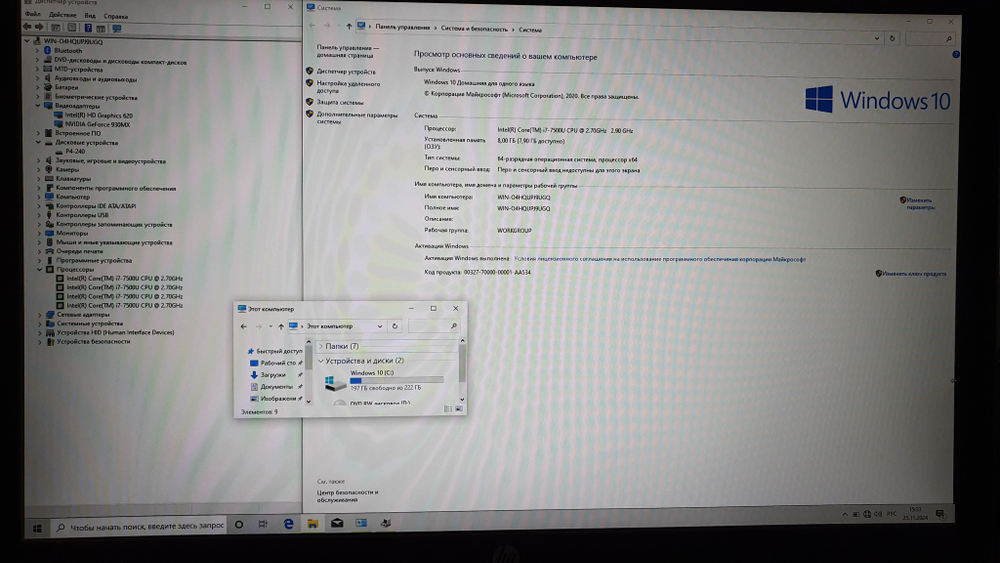Image resolution: width=1000 pixels, height=563 pixels.
Task: Expand Сетевые адаптеры node
Action: [40, 315]
